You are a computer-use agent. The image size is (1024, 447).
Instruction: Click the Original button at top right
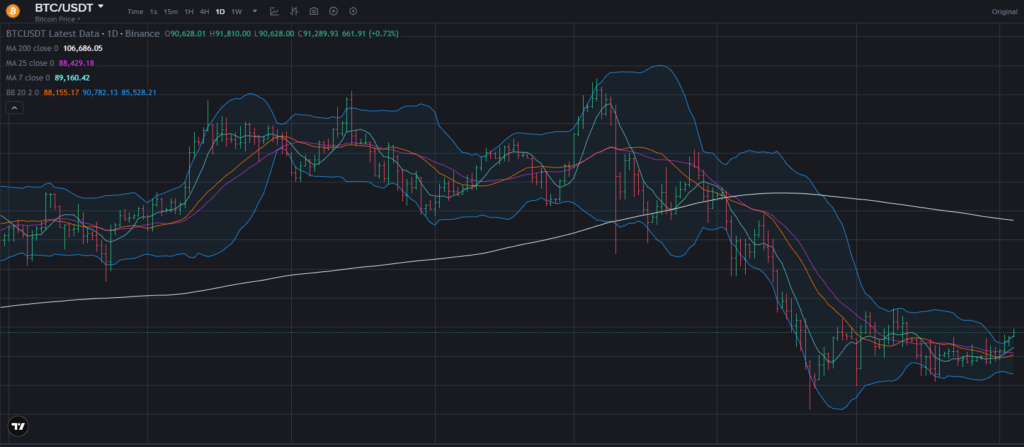pos(1003,11)
